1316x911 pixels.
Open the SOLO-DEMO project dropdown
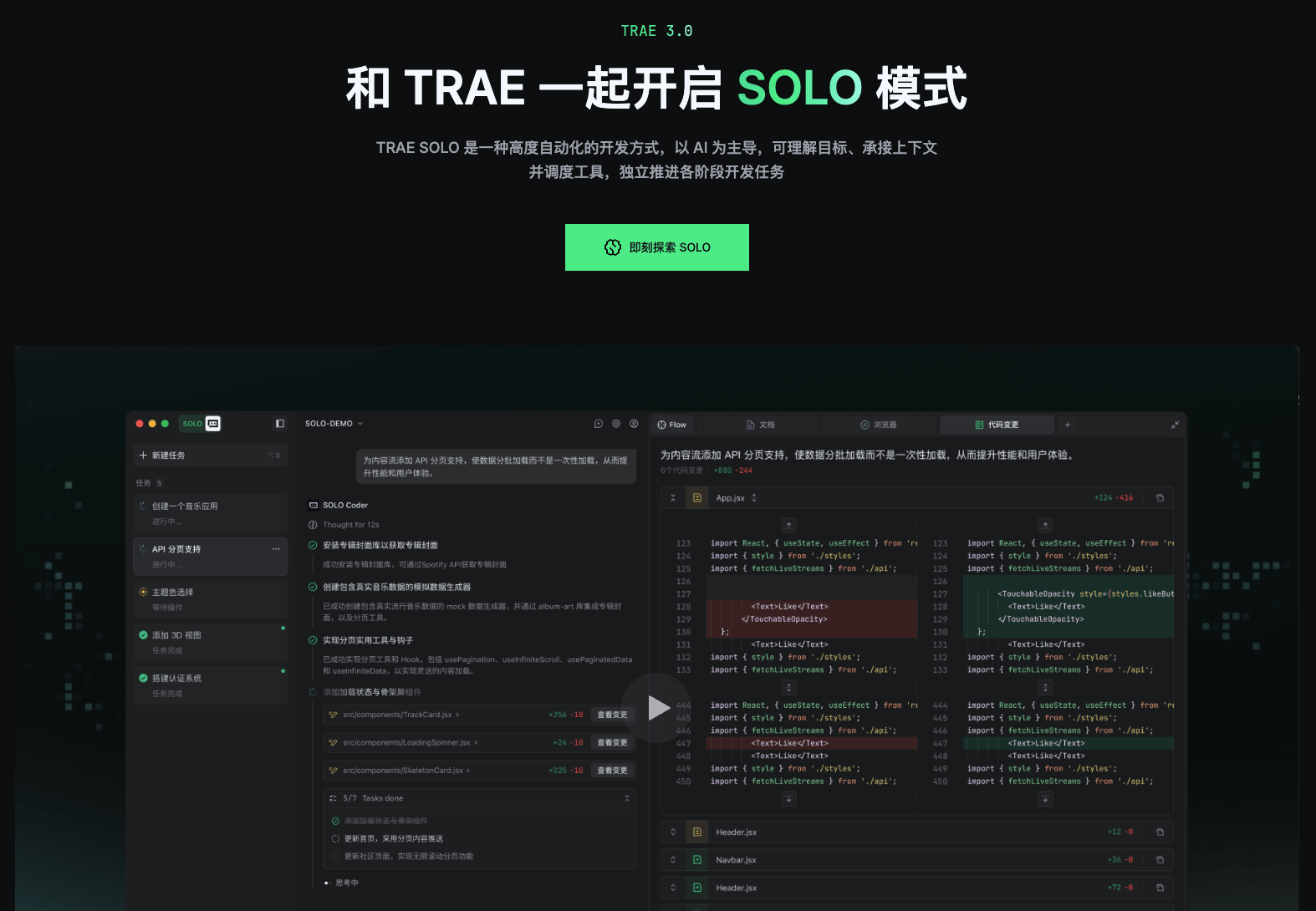pyautogui.click(x=334, y=424)
